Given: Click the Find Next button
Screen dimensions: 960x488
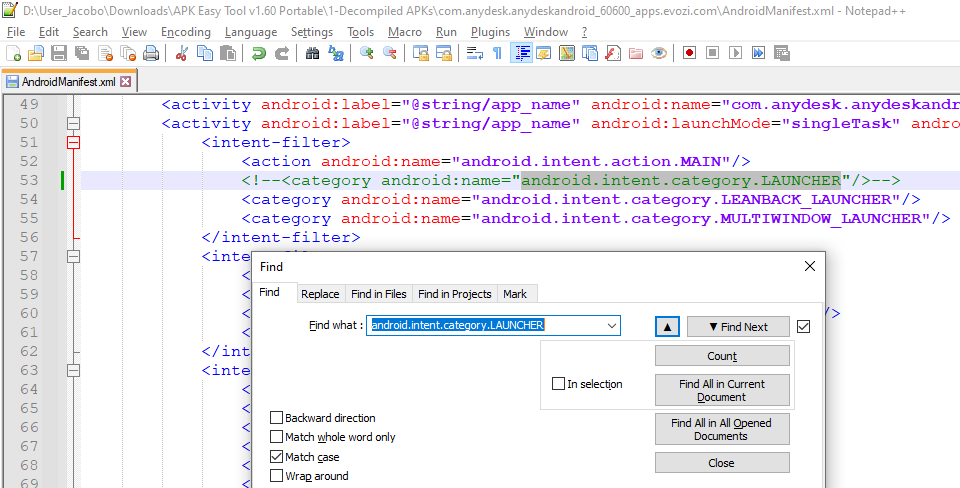Looking at the screenshot, I should pyautogui.click(x=738, y=326).
